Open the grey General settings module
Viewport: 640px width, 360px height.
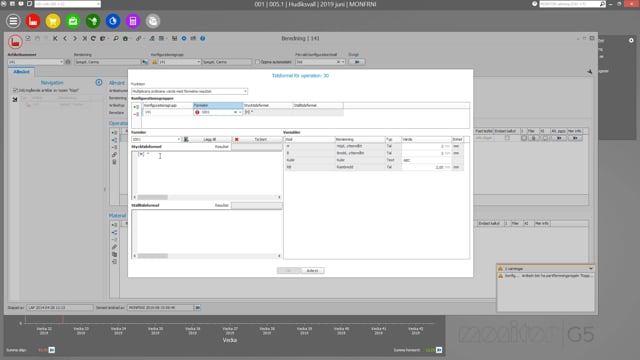click(153, 21)
